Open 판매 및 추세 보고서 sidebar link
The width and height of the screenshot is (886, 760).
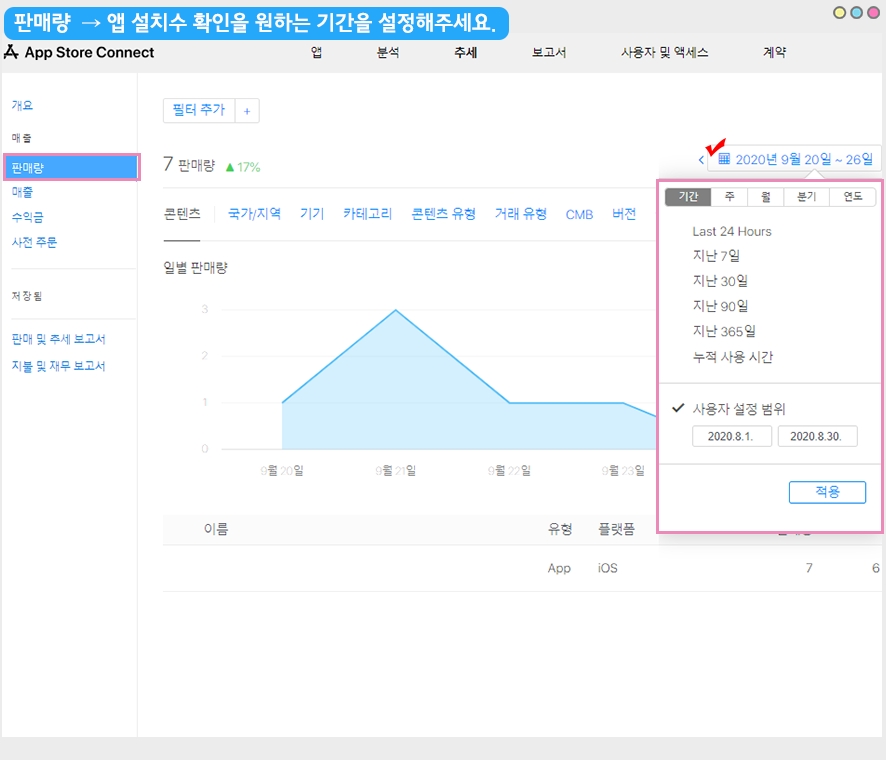[x=58, y=339]
